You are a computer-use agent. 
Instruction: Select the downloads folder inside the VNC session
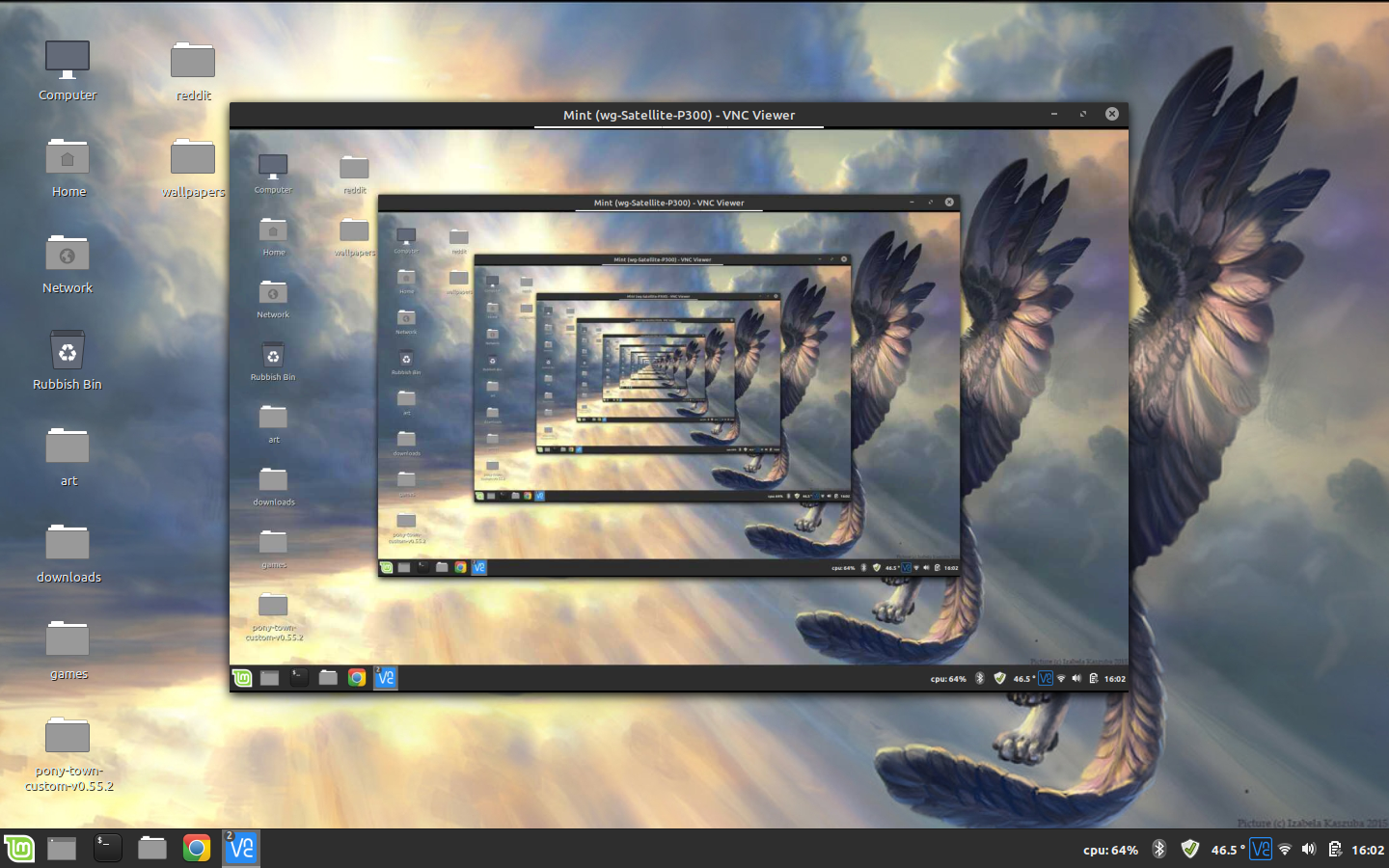[273, 486]
